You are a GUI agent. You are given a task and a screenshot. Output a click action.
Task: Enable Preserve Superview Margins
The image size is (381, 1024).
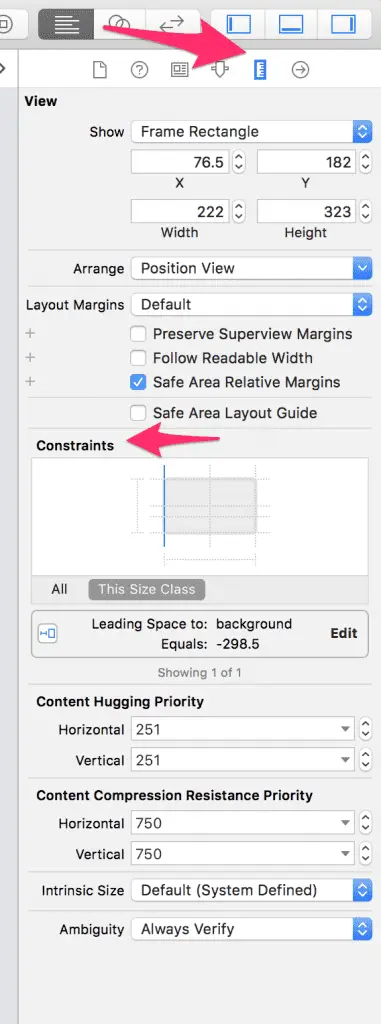[x=138, y=334]
